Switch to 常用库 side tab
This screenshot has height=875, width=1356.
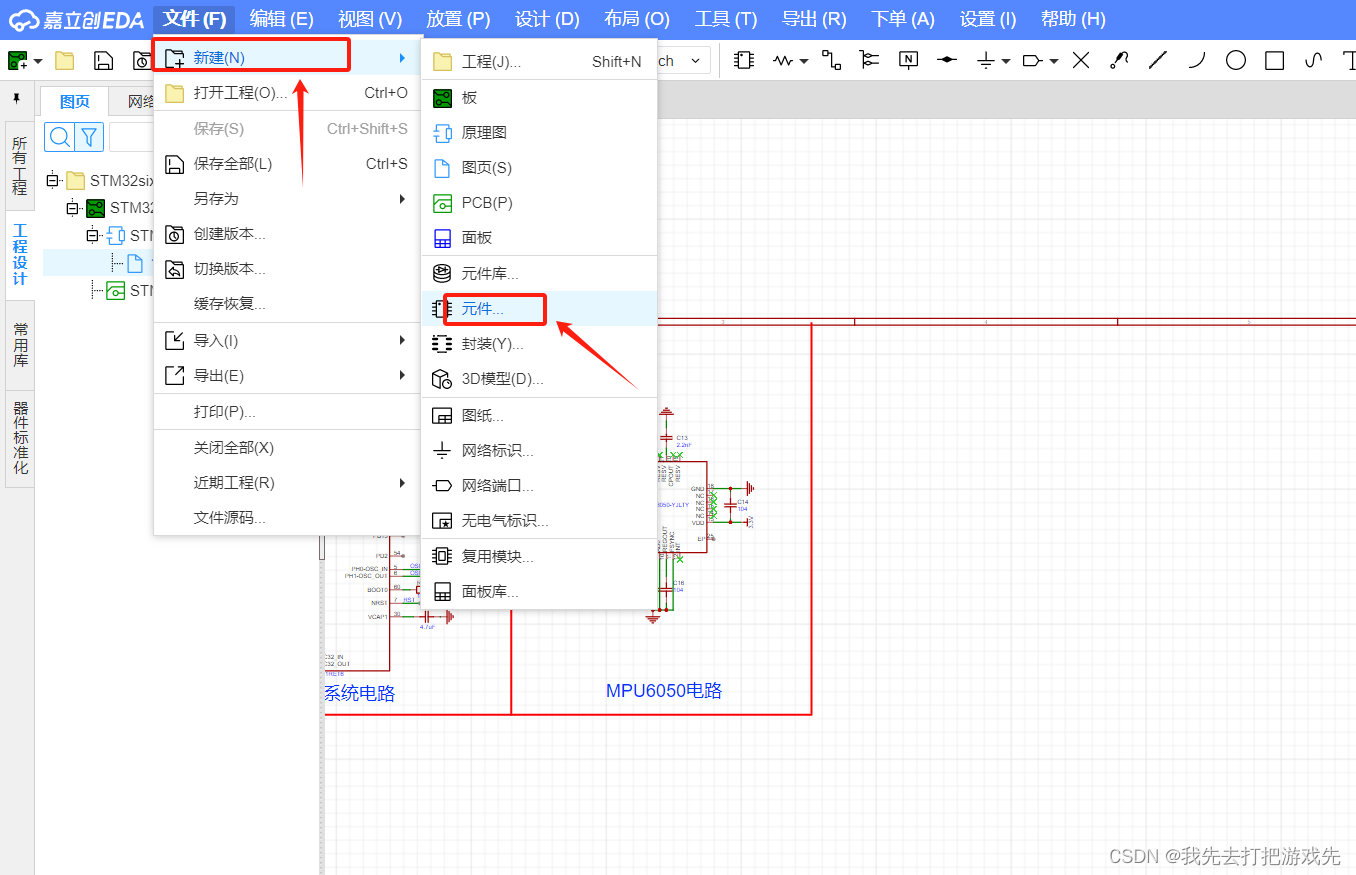coord(20,345)
